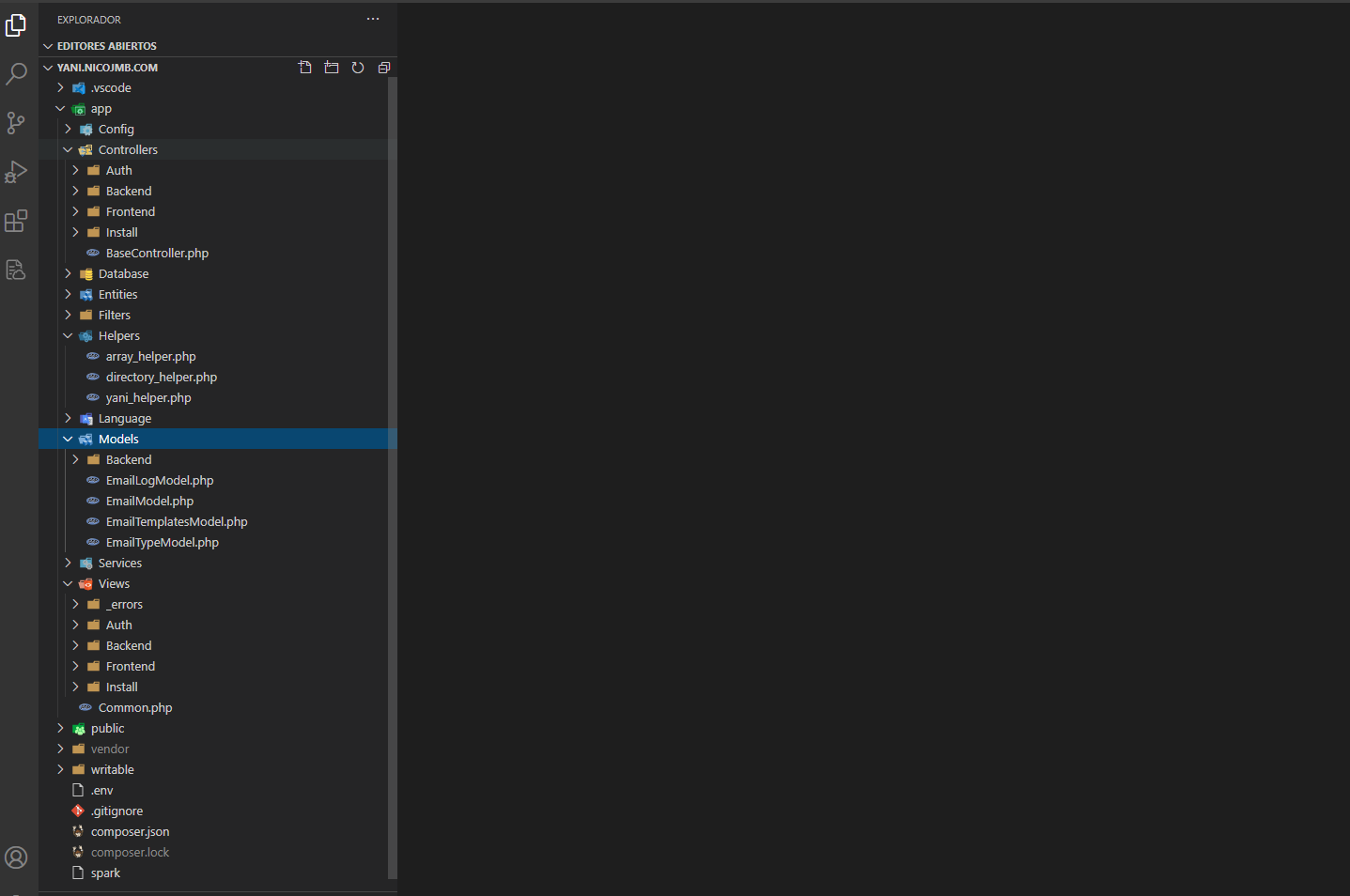Collapse all folders in explorer

384,68
